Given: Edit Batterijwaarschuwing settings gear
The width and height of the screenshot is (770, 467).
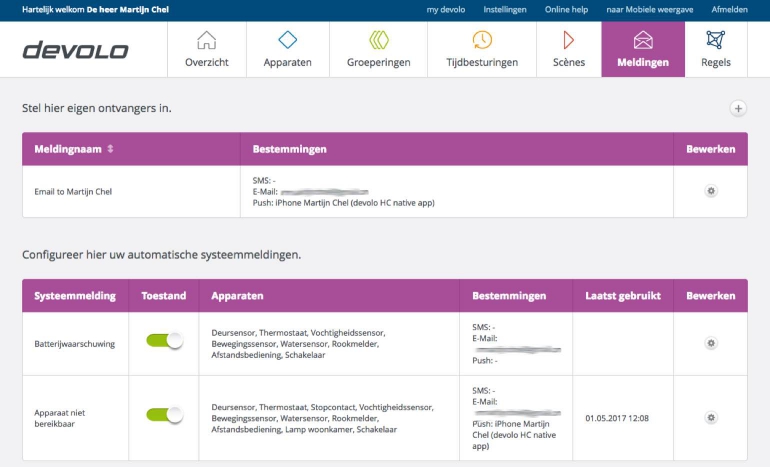Looking at the screenshot, I should click(x=711, y=343).
